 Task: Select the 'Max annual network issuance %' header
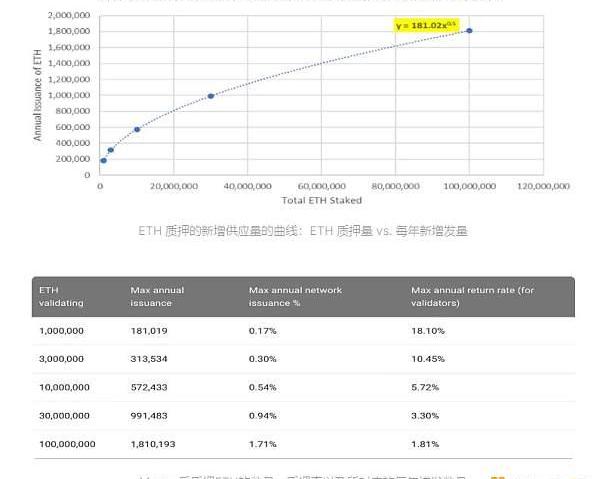click(x=295, y=296)
